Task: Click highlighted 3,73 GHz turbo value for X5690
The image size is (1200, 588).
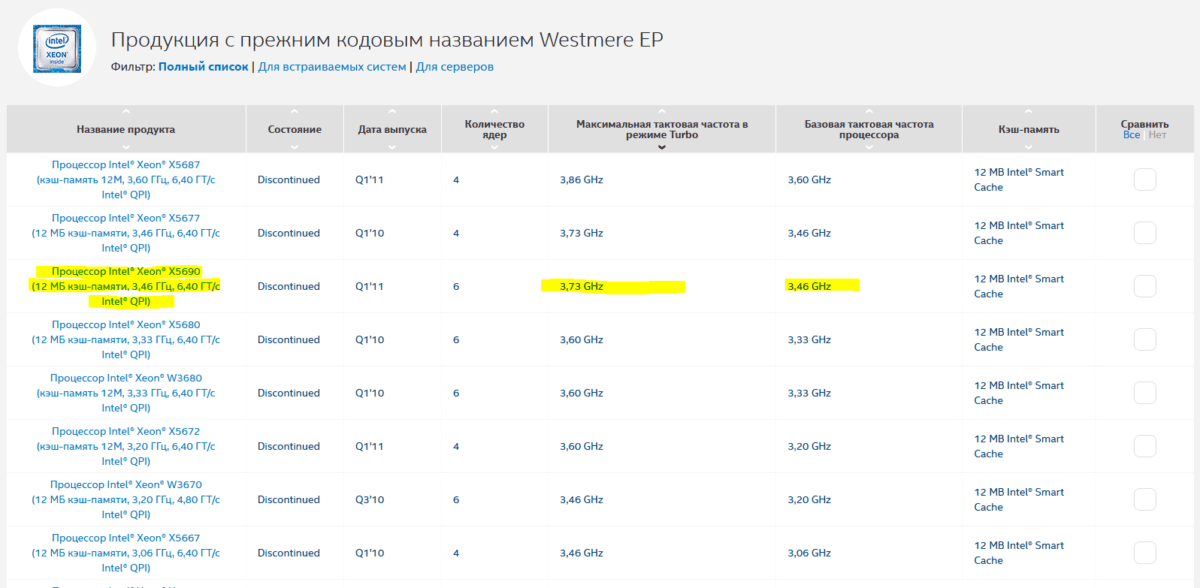Action: 581,286
